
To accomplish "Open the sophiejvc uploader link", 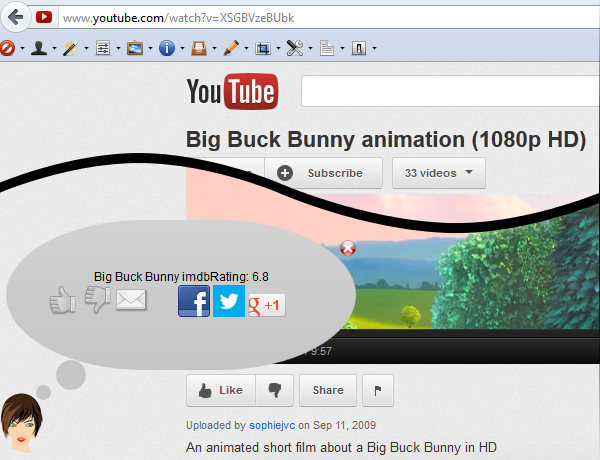I will coord(272,425).
